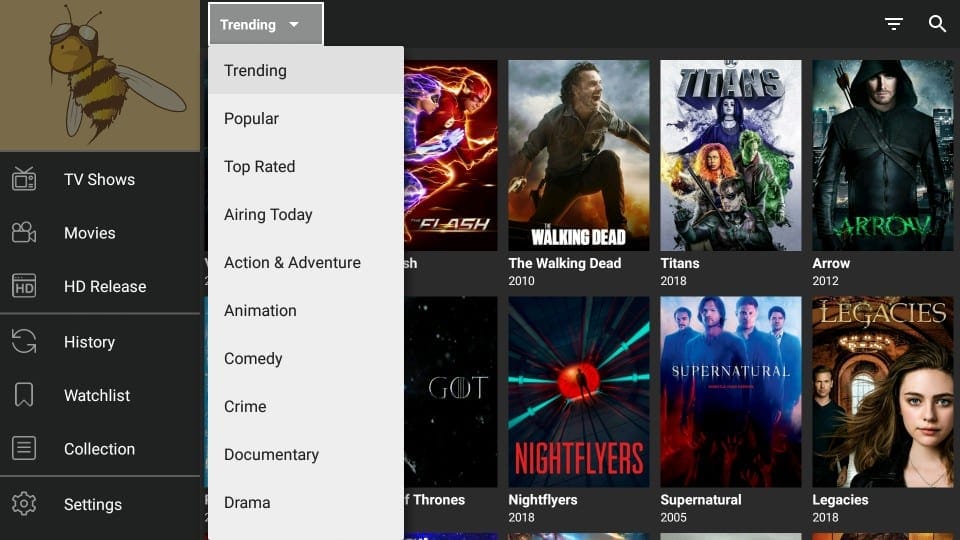Open The Walking Dead poster
The height and width of the screenshot is (540, 960).
click(579, 155)
